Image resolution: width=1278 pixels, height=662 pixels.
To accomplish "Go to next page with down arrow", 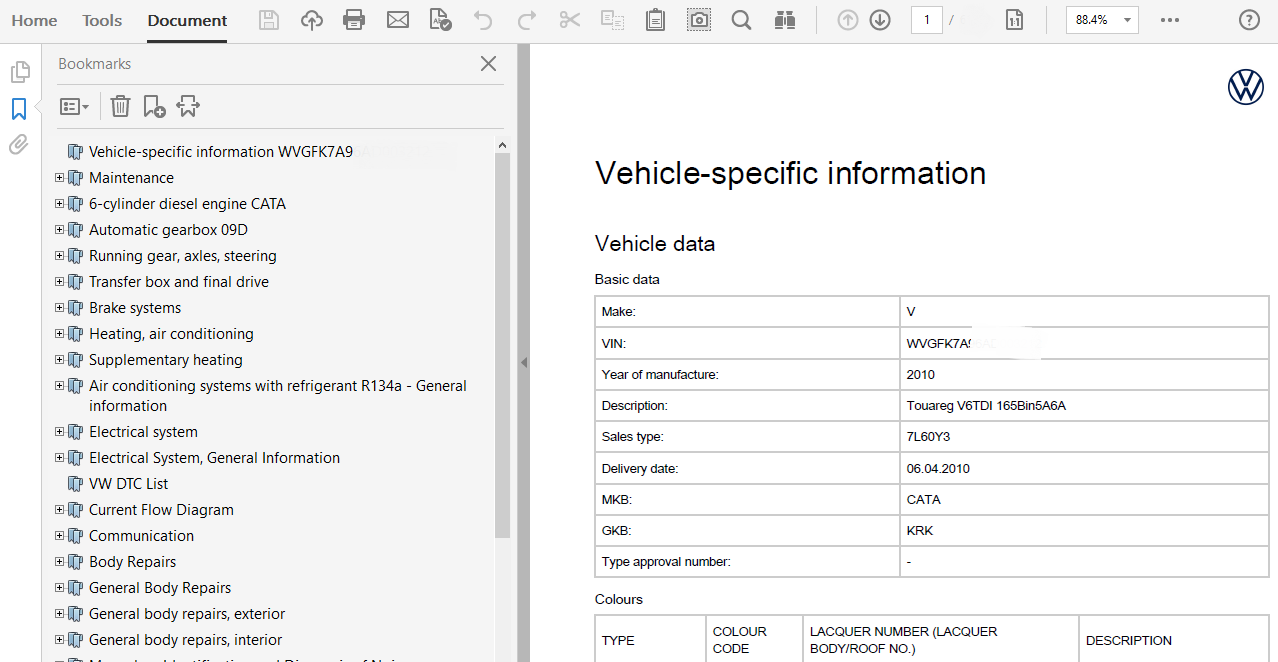I will click(x=879, y=19).
